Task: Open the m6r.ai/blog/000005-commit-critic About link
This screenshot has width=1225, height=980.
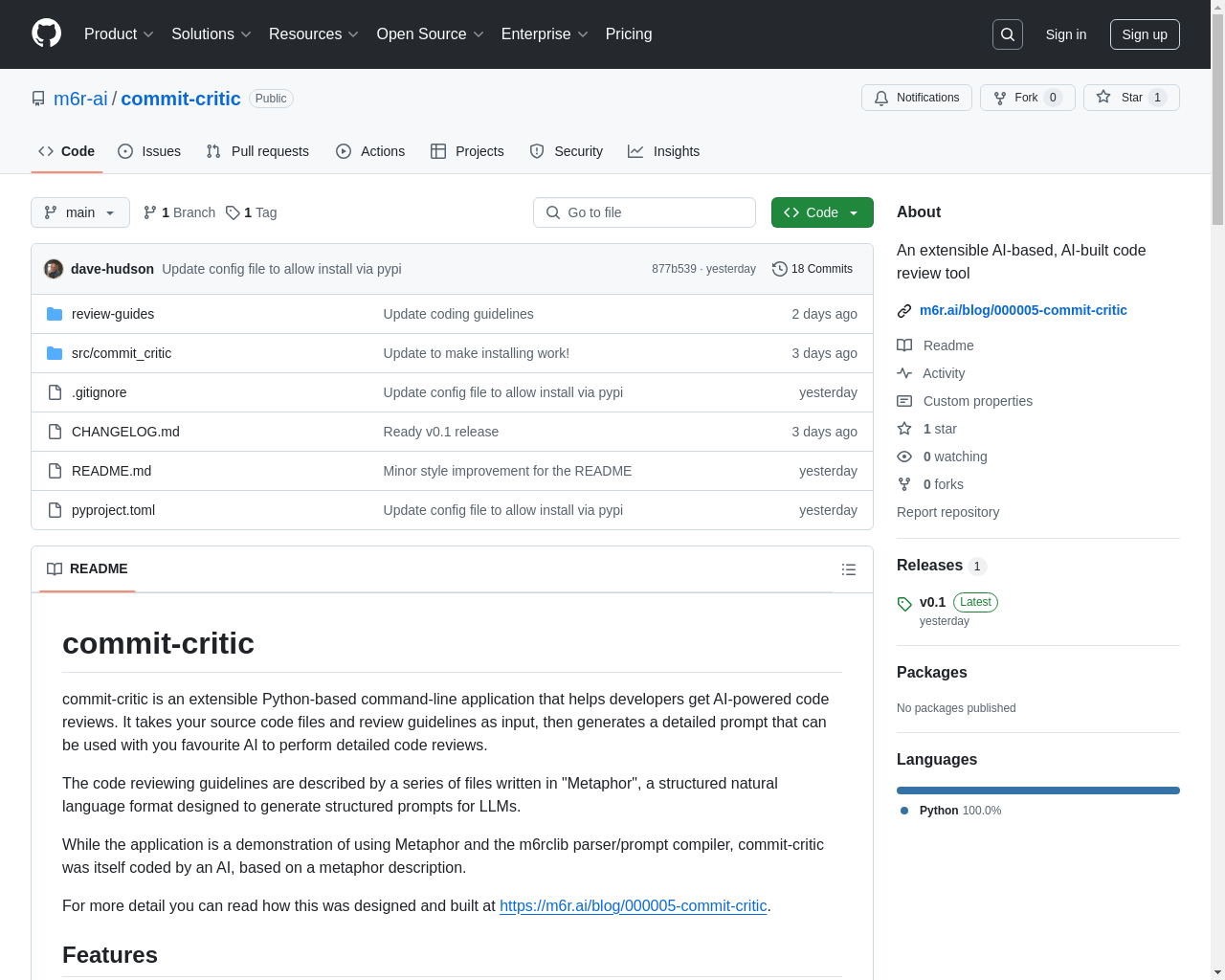Action: point(1023,310)
